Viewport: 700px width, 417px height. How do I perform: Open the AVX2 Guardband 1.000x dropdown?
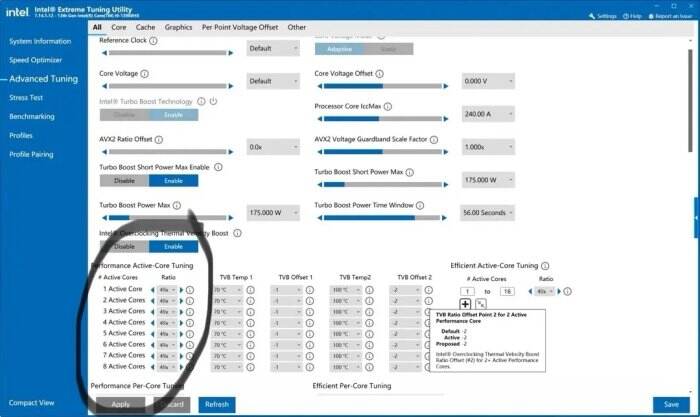488,147
